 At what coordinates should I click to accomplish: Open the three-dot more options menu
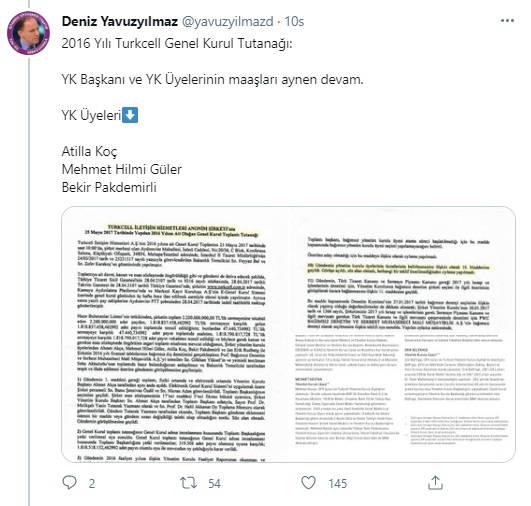click(x=507, y=21)
